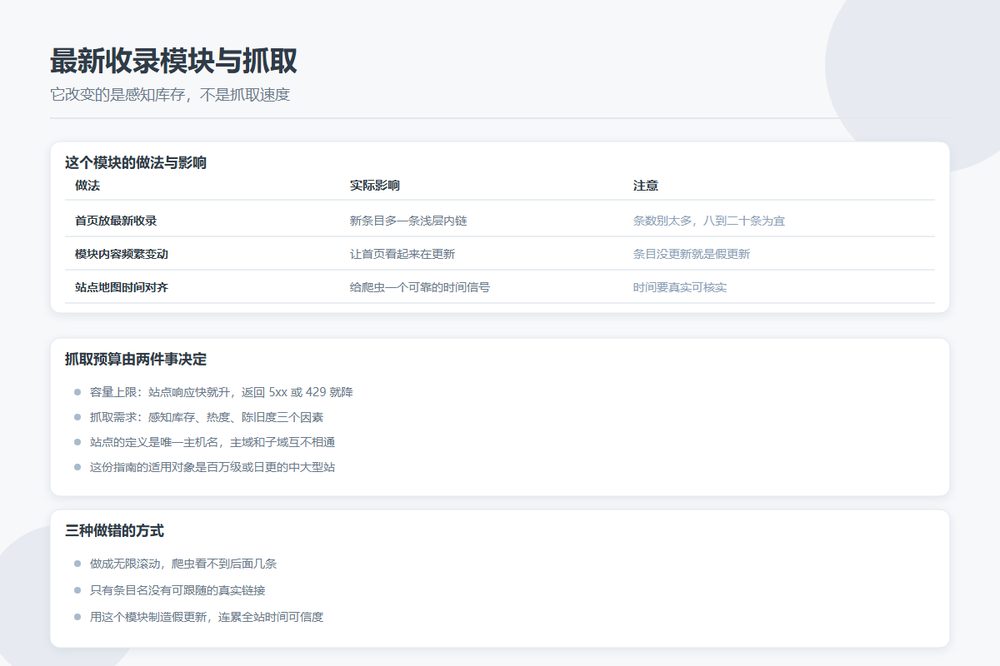
Task: Click bullet 用这个模块制造假更新
Action: (x=207, y=617)
